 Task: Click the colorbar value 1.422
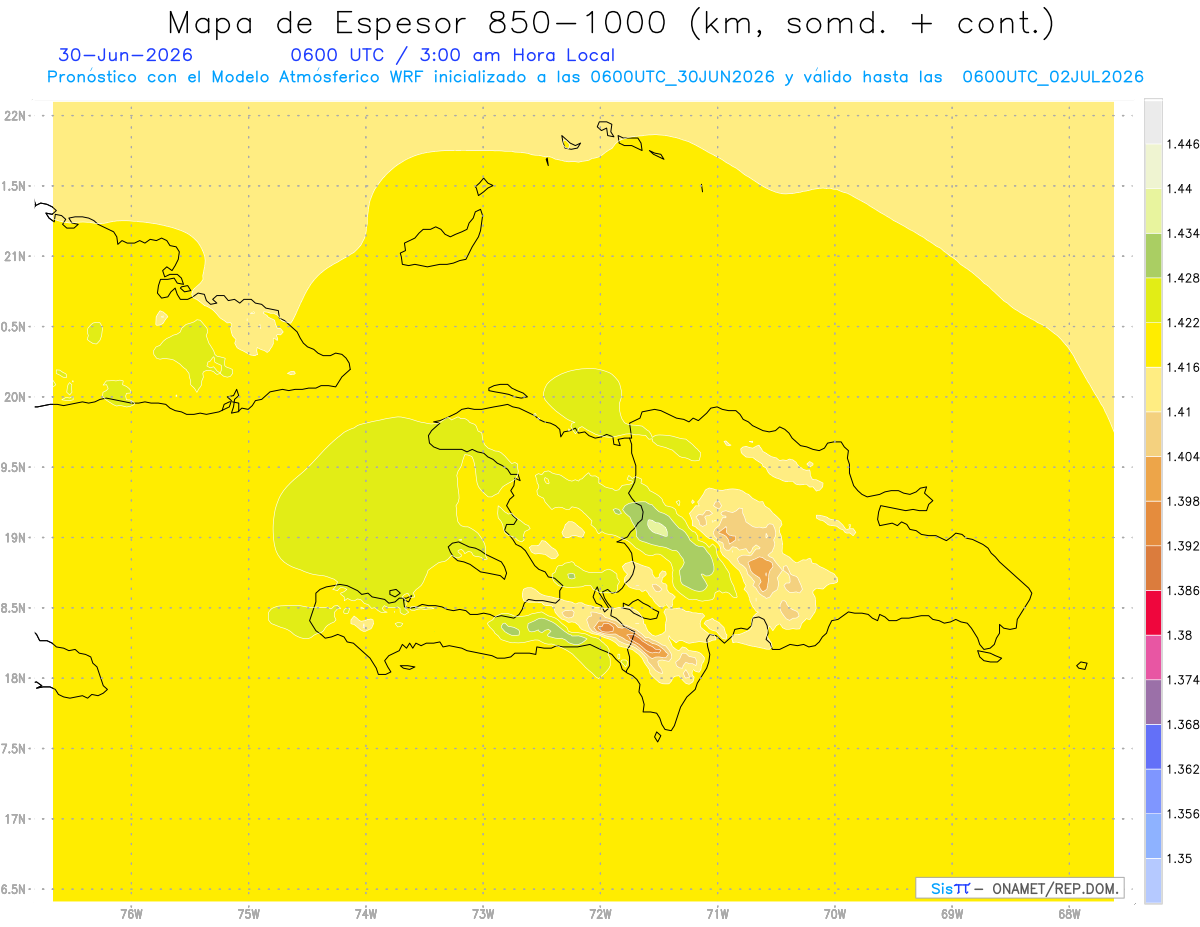coord(1185,322)
